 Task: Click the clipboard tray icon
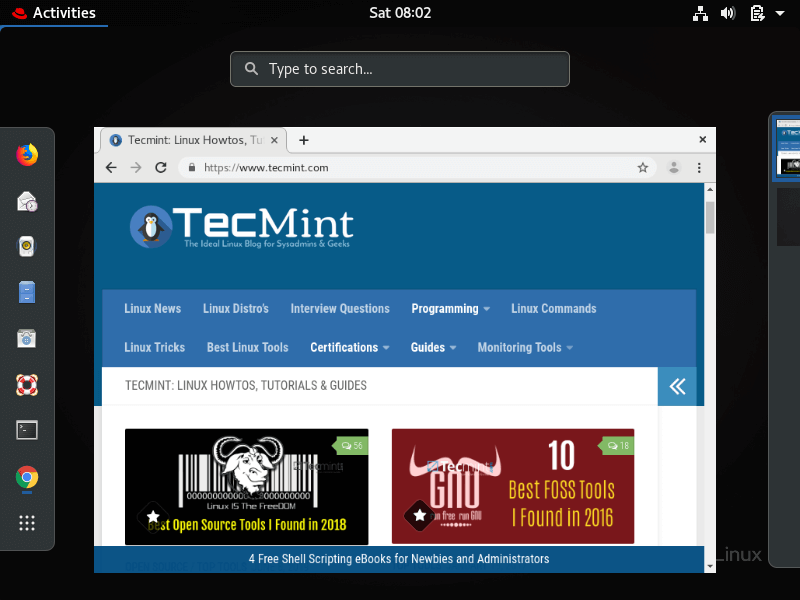757,13
